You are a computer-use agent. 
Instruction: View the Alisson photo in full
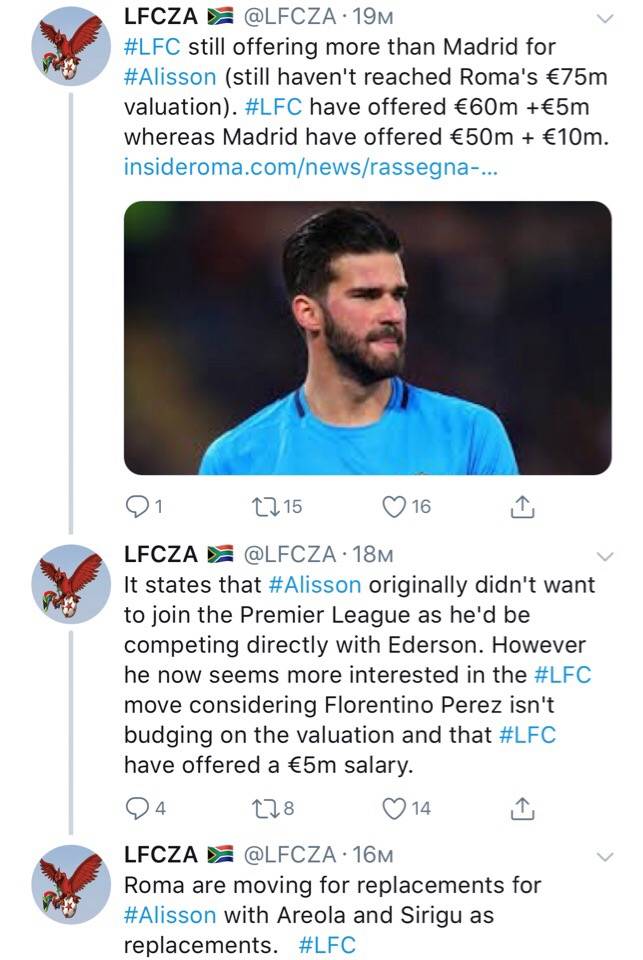[367, 338]
